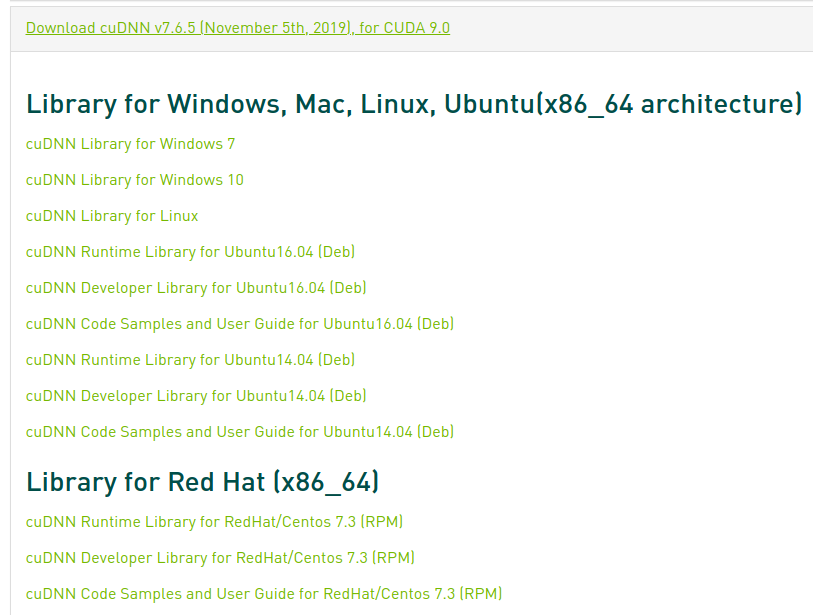The width and height of the screenshot is (813, 615).
Task: Download cuDNN Library for Windows 10
Action: (134, 180)
